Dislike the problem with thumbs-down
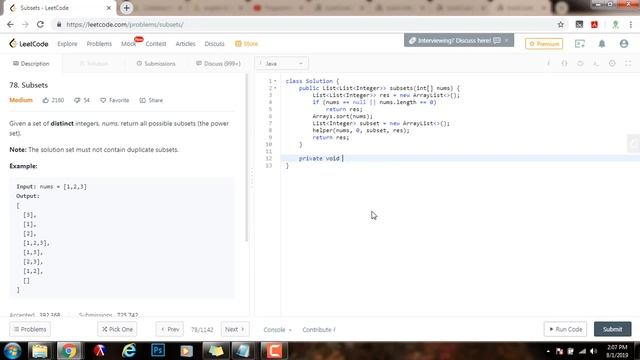The width and height of the screenshot is (640, 360). pos(77,100)
